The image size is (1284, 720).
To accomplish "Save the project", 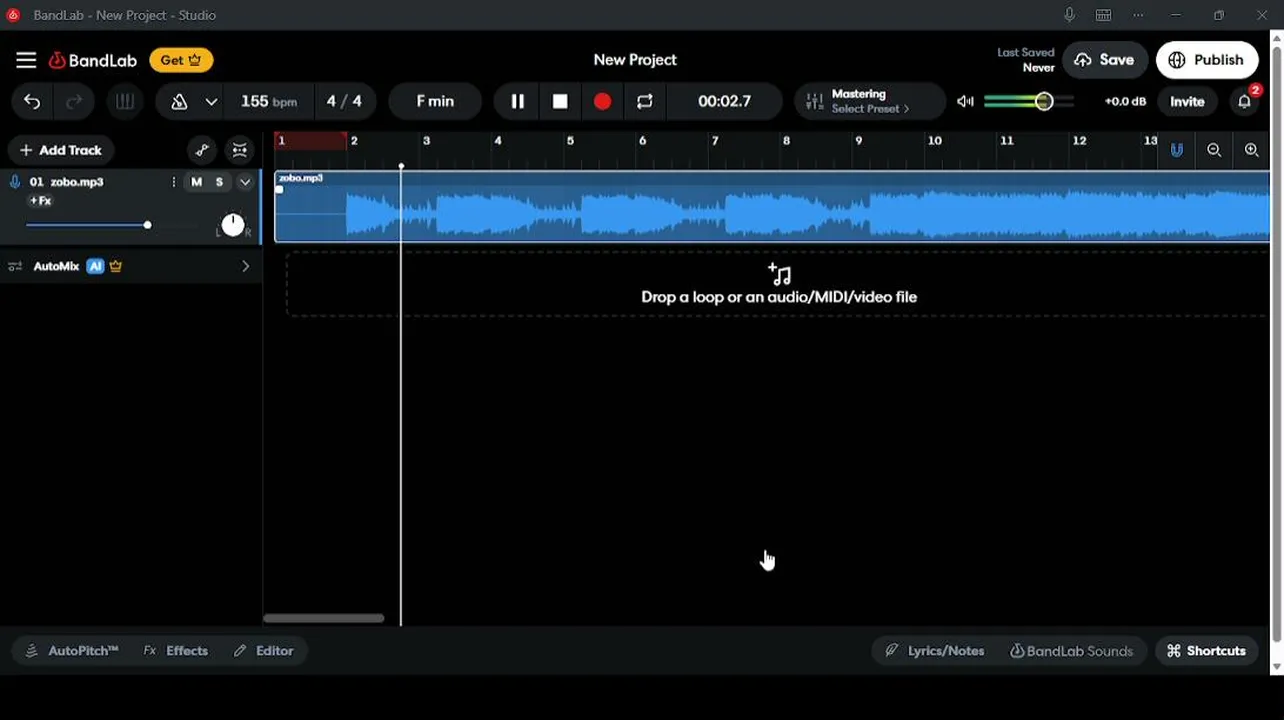I will (x=1104, y=60).
